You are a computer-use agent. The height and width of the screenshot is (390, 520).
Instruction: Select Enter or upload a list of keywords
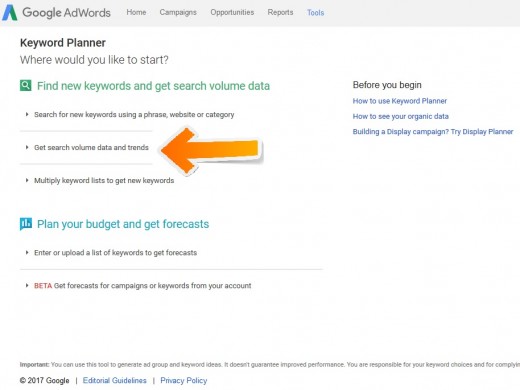point(115,253)
